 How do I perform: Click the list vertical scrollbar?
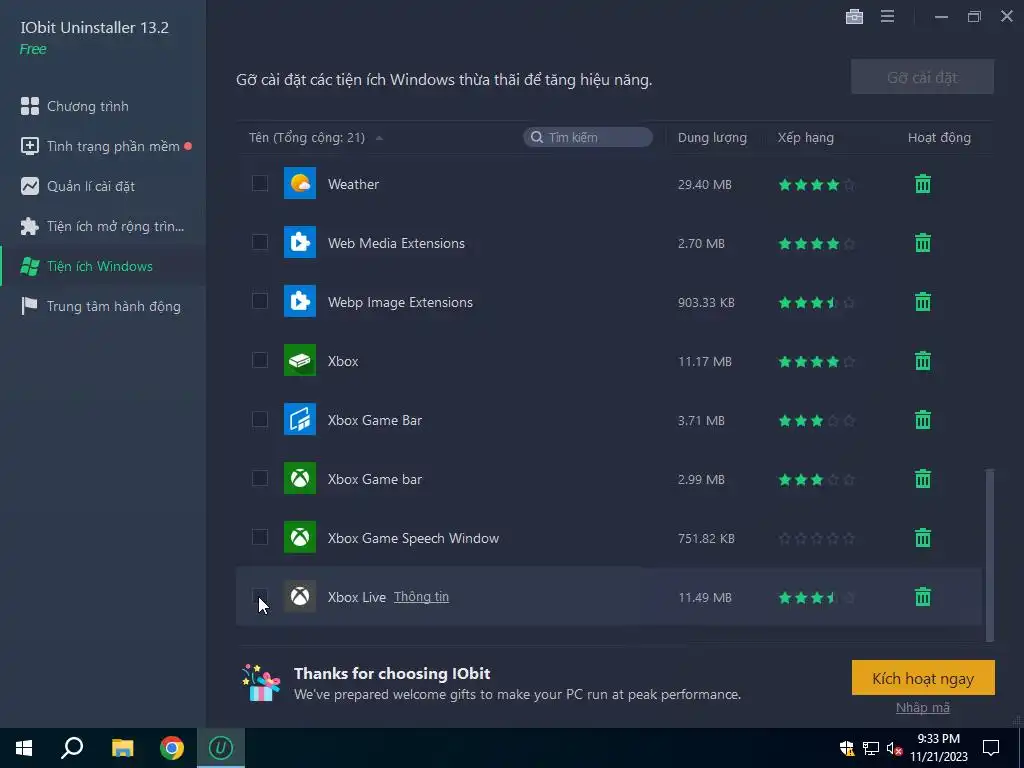tap(989, 555)
